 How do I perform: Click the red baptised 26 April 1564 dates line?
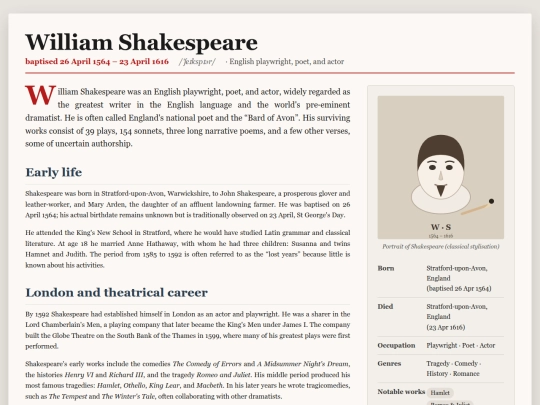pyautogui.click(x=97, y=62)
